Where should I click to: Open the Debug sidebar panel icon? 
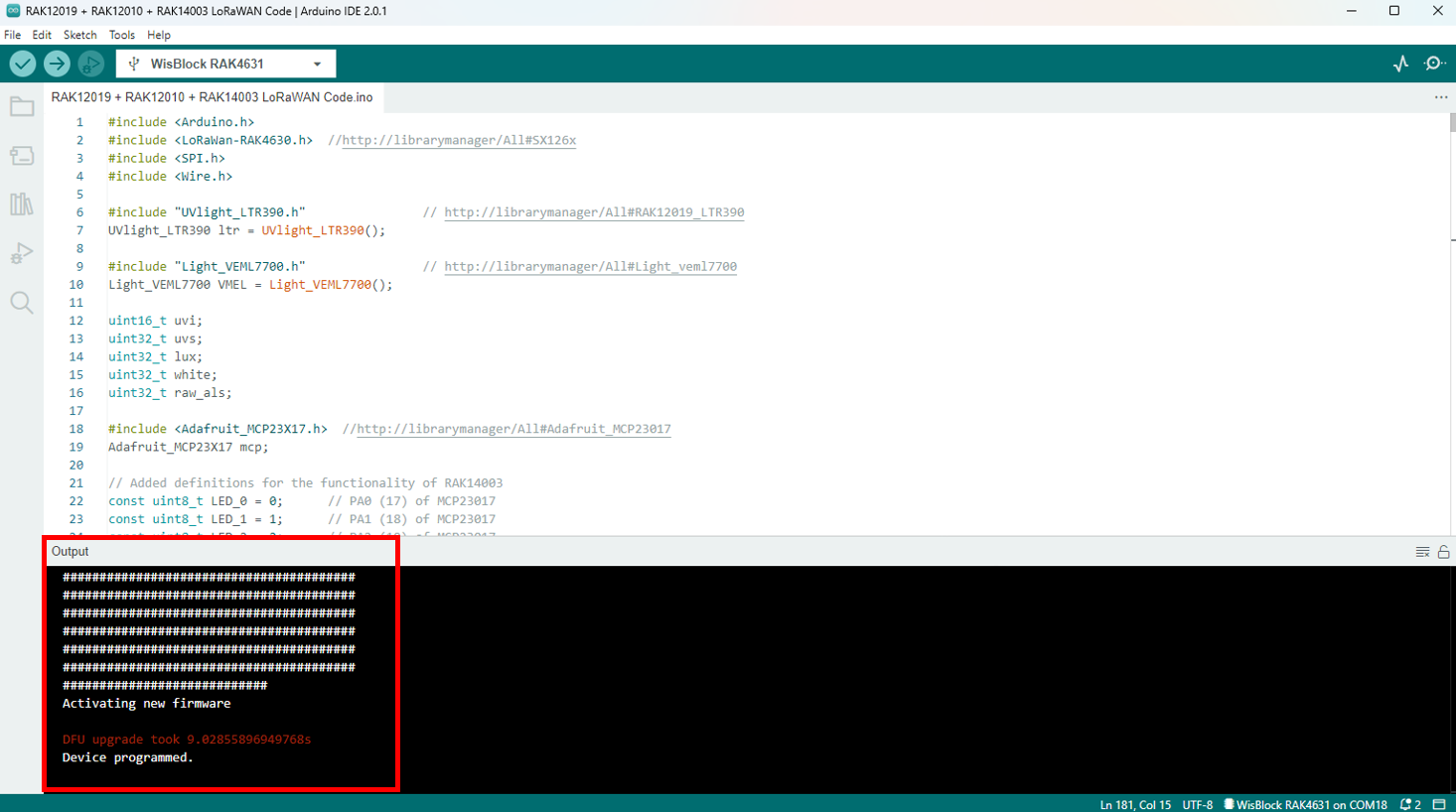point(22,253)
